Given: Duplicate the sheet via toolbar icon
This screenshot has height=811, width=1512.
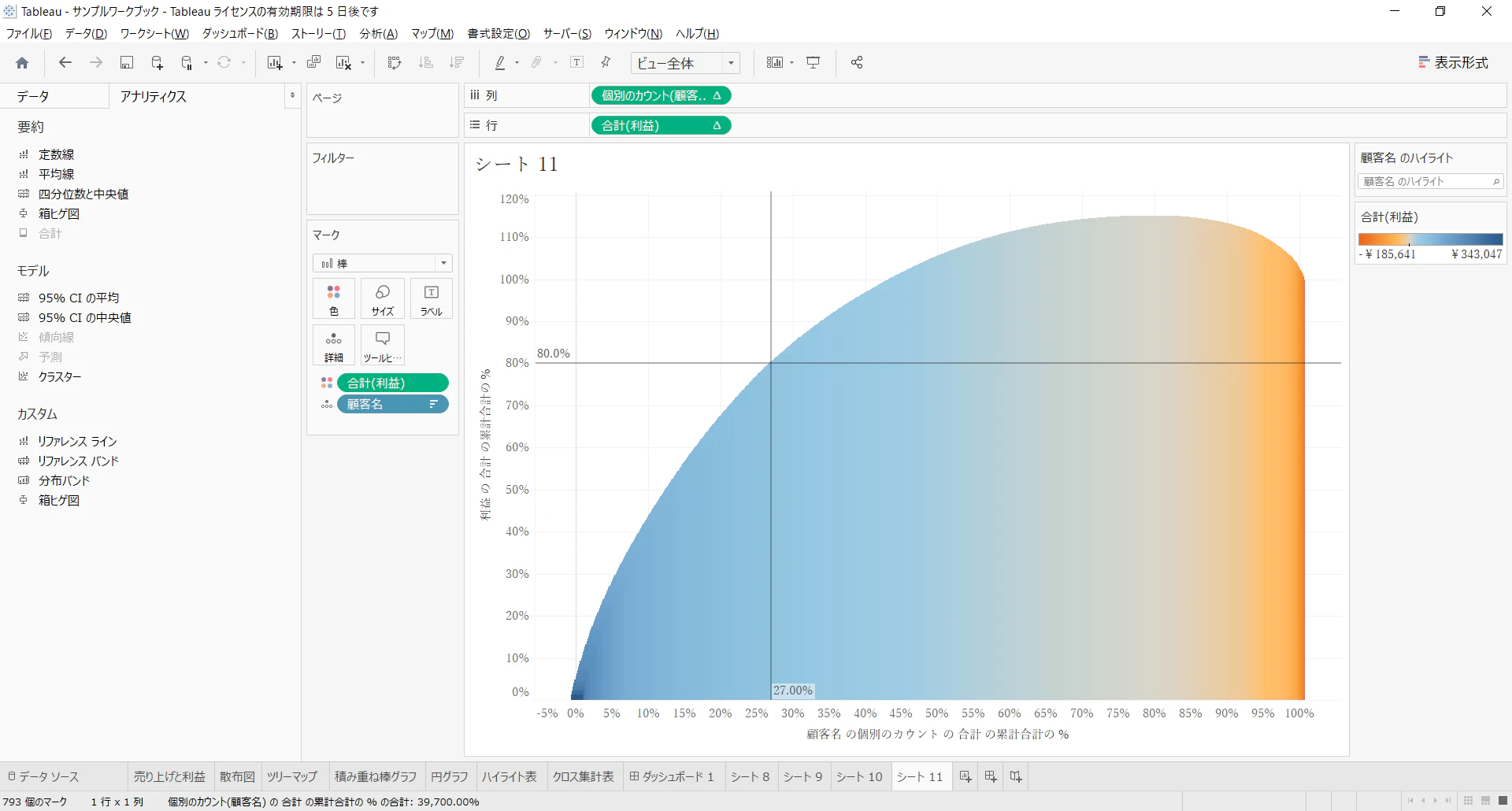Looking at the screenshot, I should click(x=313, y=63).
